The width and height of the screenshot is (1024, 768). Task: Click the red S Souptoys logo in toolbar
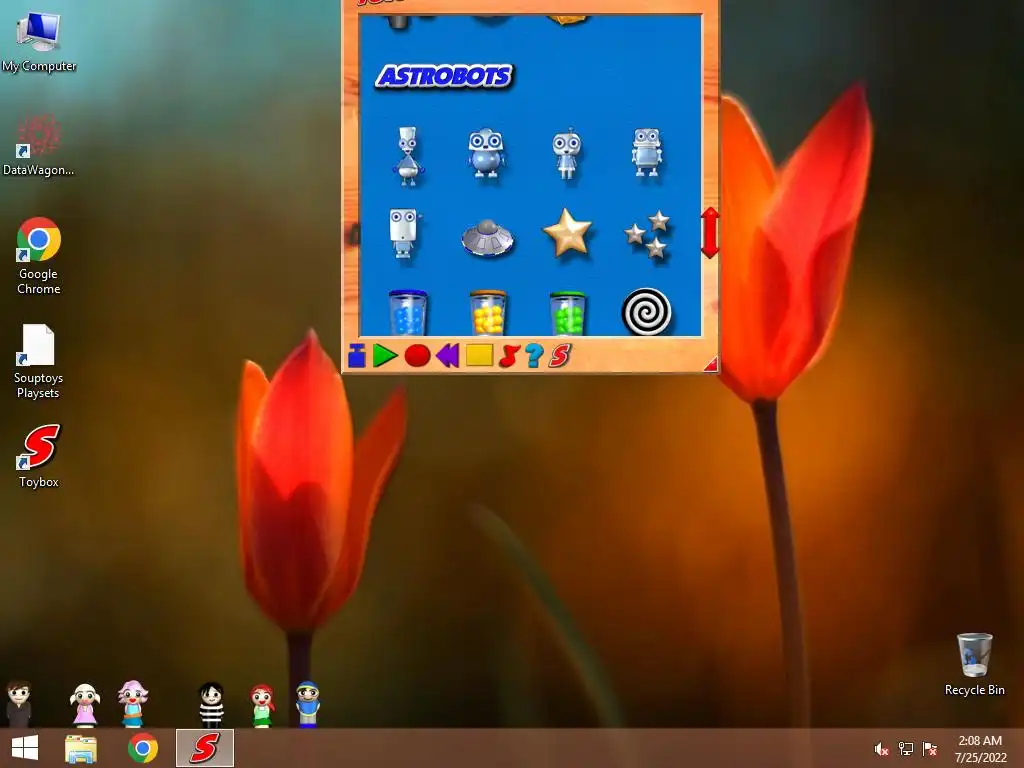(560, 355)
